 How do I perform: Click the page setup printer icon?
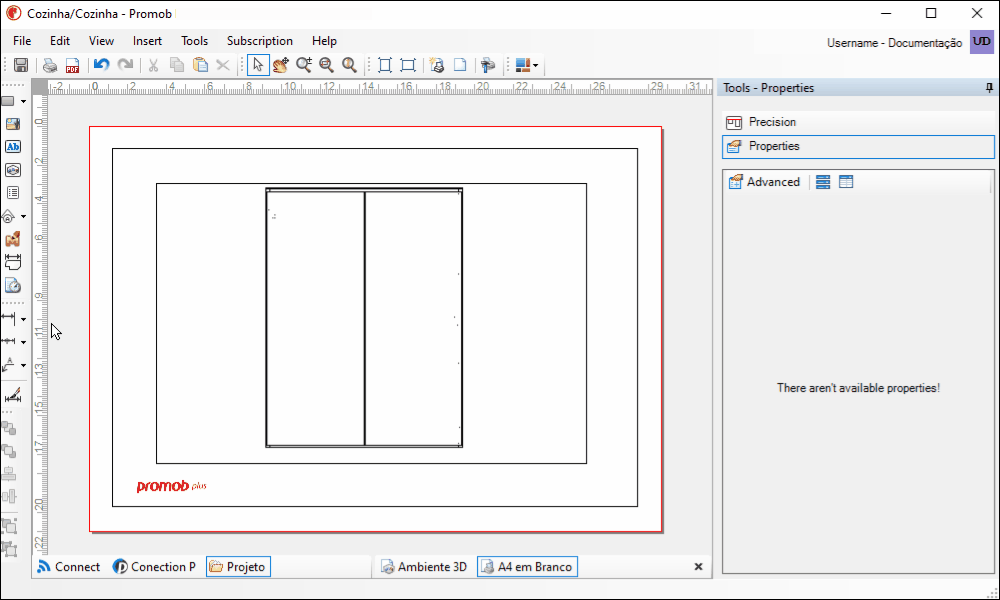(x=437, y=65)
